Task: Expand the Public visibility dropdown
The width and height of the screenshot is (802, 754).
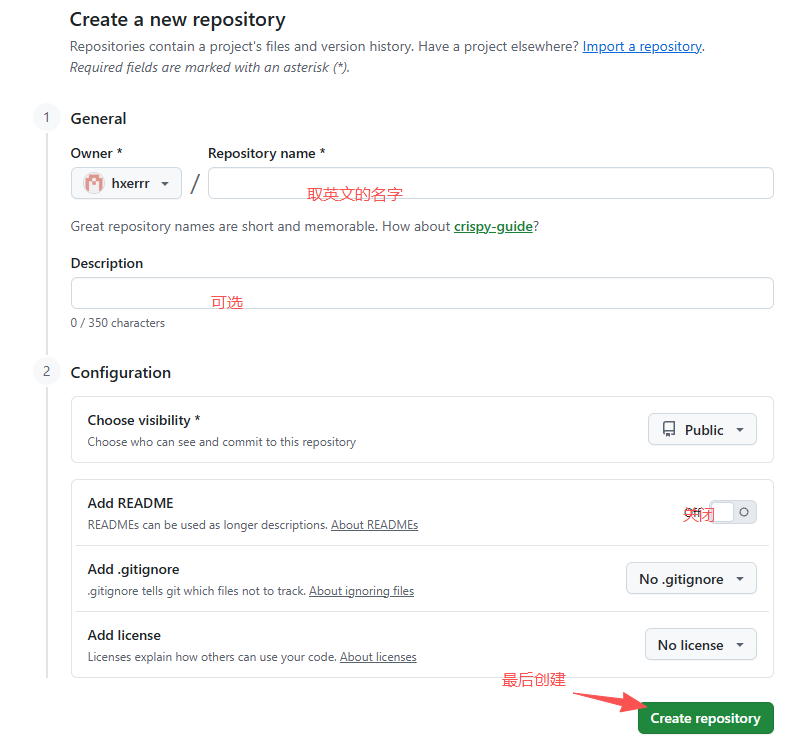Action: [x=702, y=429]
